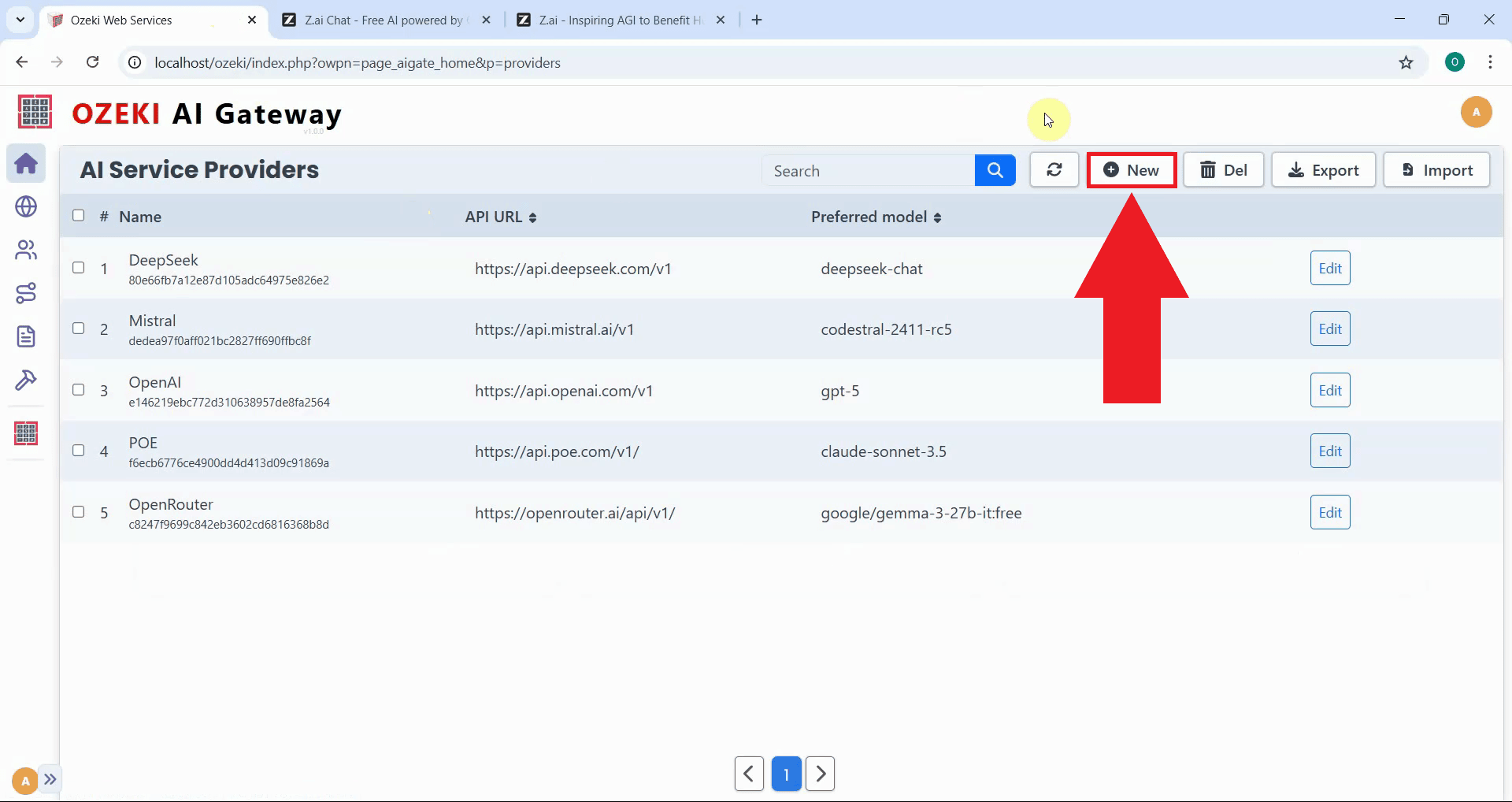Edit the OpenAI provider entry

[x=1329, y=390]
